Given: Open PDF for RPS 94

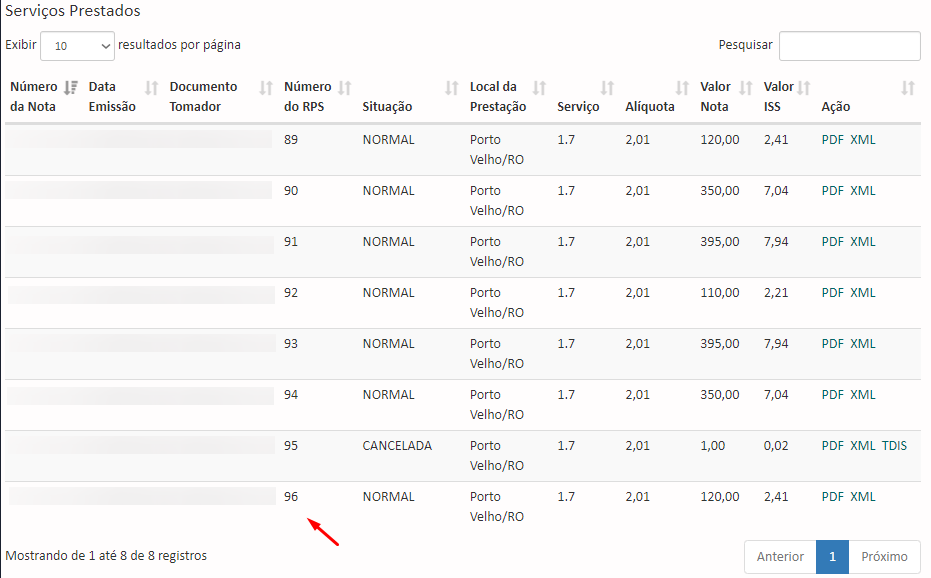Looking at the screenshot, I should [832, 395].
